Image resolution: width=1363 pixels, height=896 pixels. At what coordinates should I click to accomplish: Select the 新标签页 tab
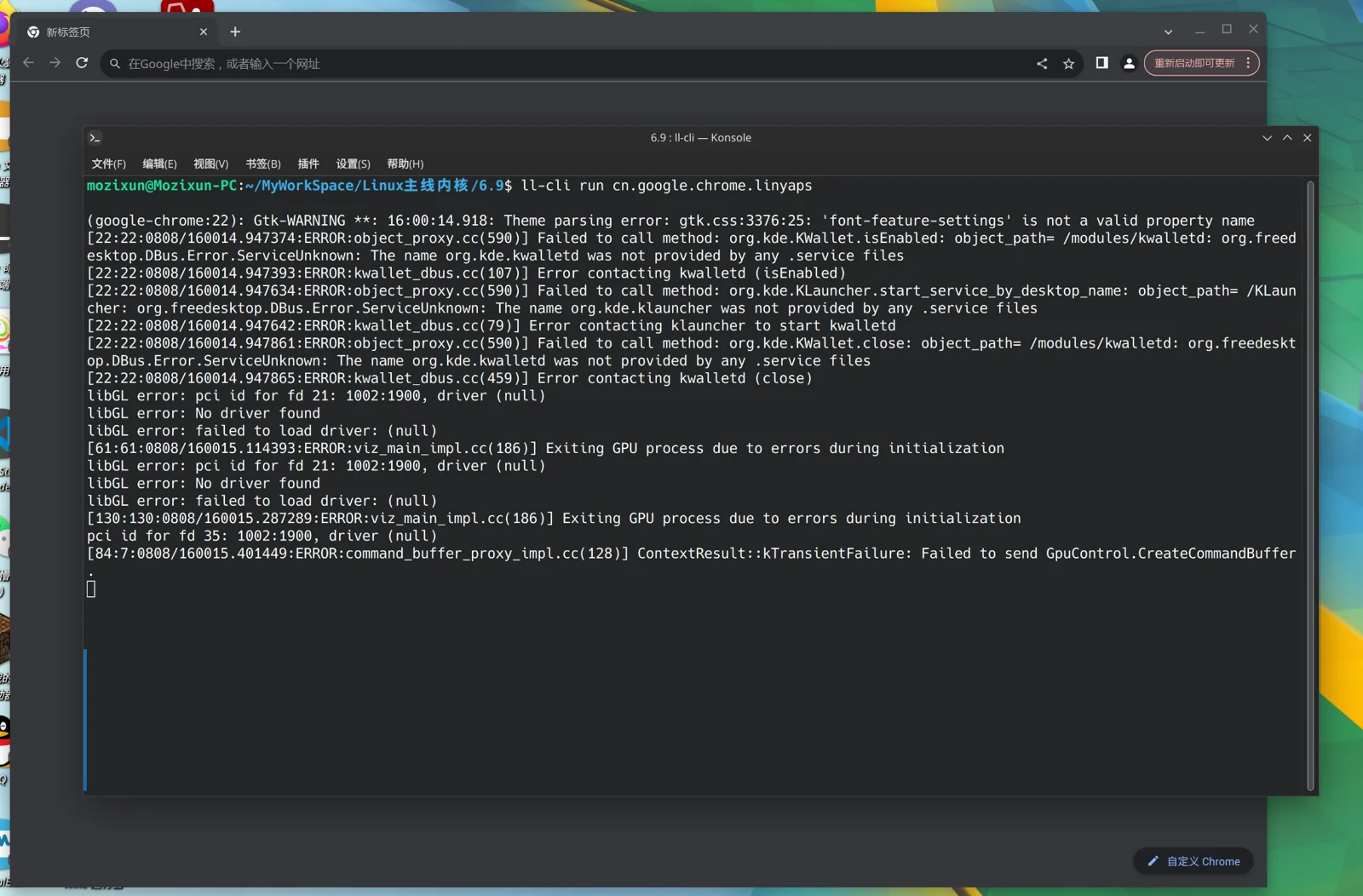(116, 32)
